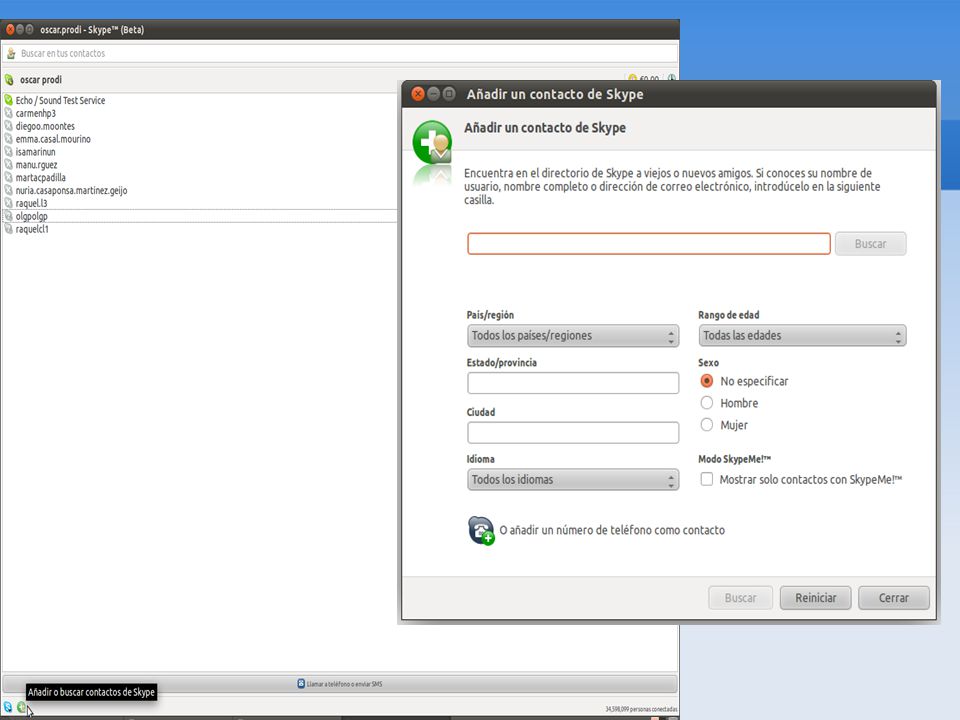Click the personas conectadas count in status bar

(641, 709)
